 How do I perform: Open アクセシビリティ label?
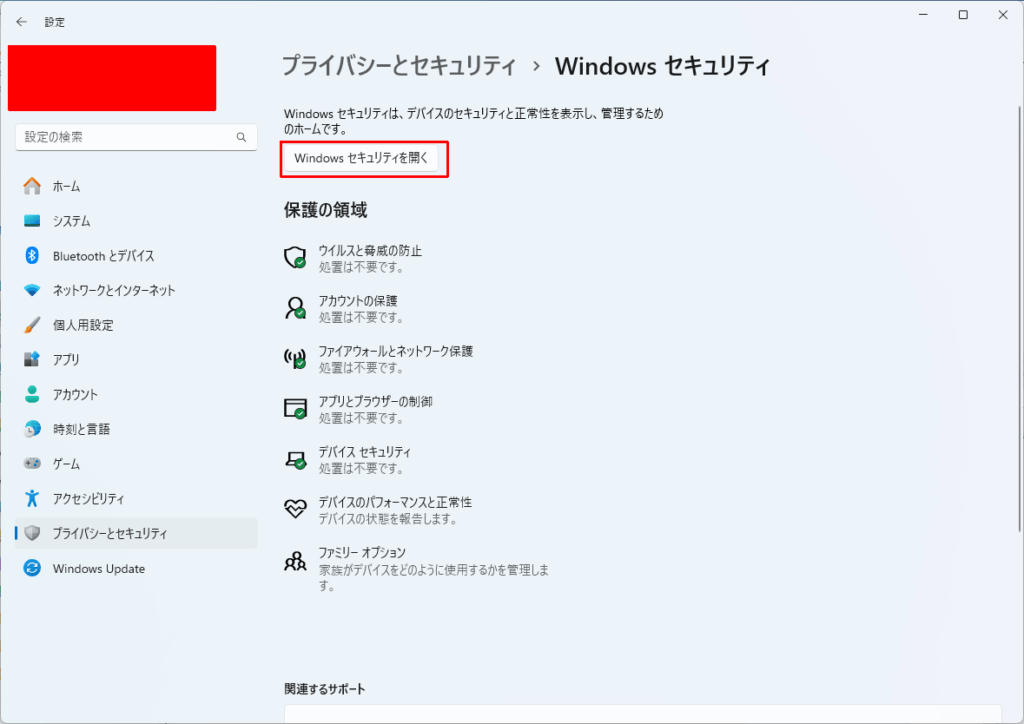pyautogui.click(x=88, y=499)
